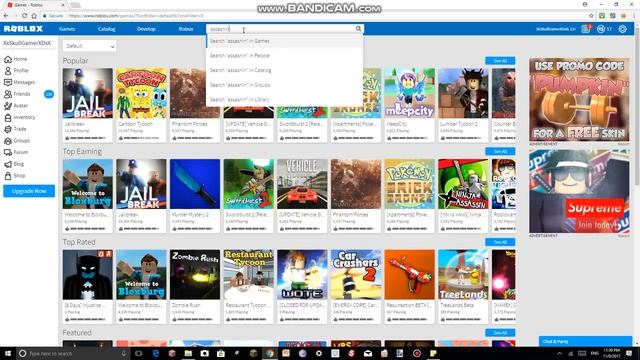Open Games in the top navigation

(x=67, y=29)
